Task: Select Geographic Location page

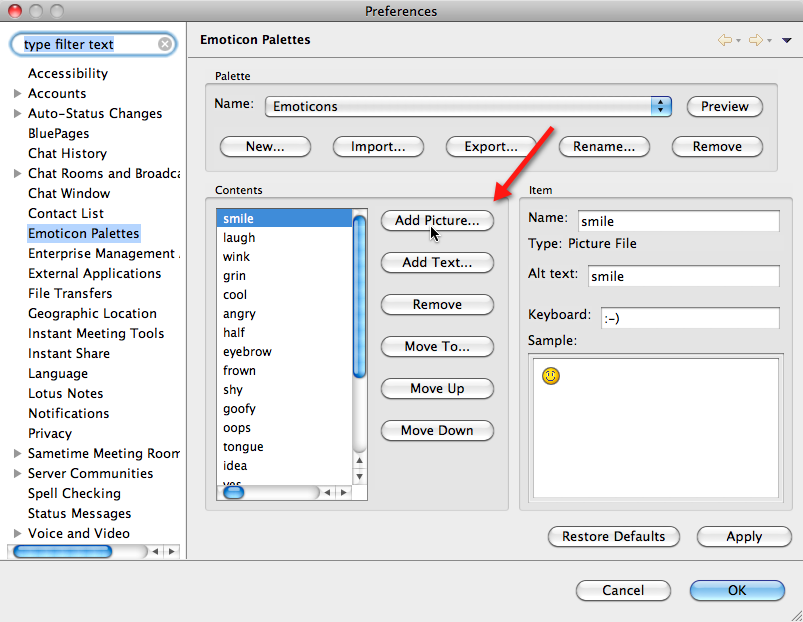Action: (x=93, y=313)
